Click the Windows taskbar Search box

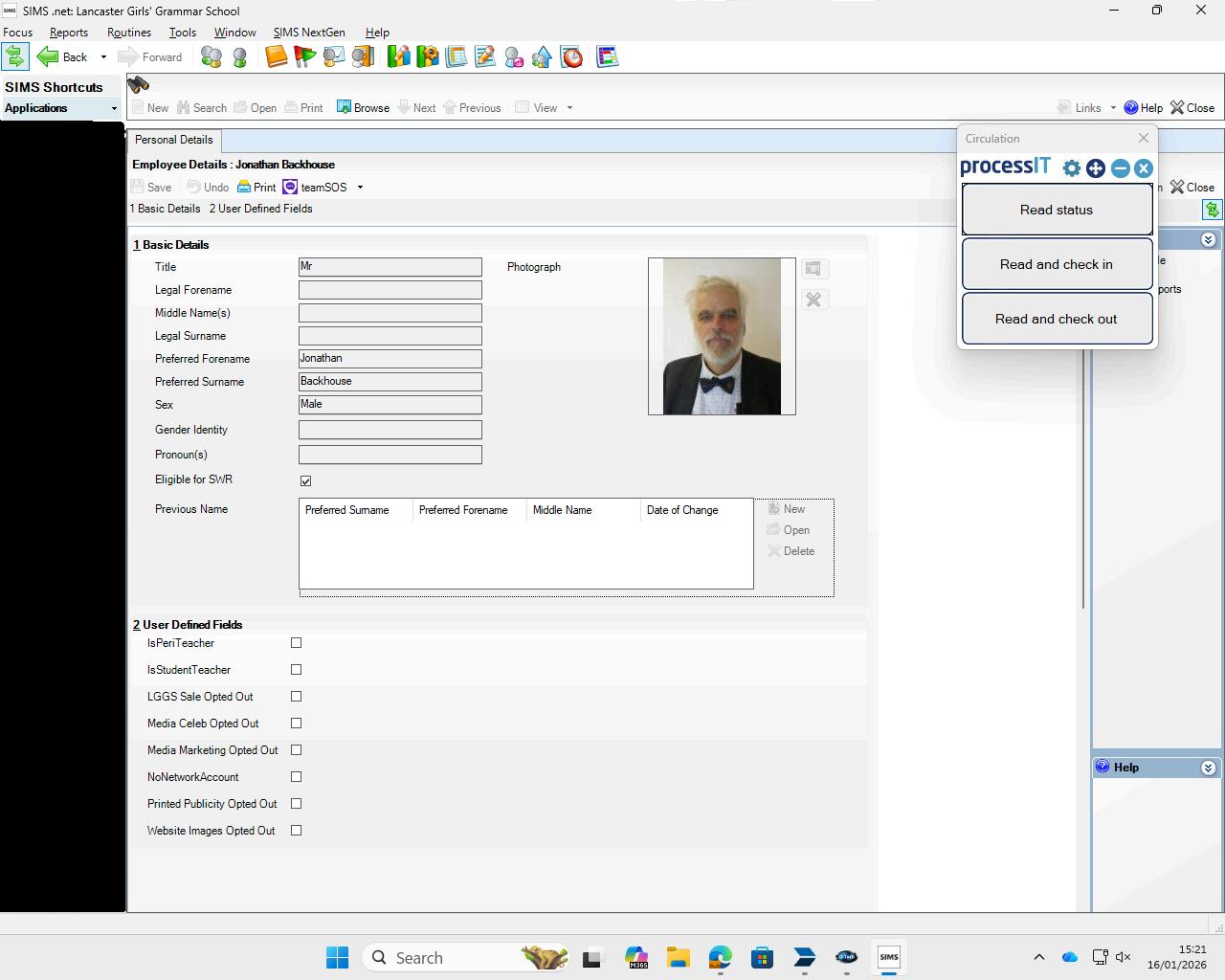coord(464,957)
